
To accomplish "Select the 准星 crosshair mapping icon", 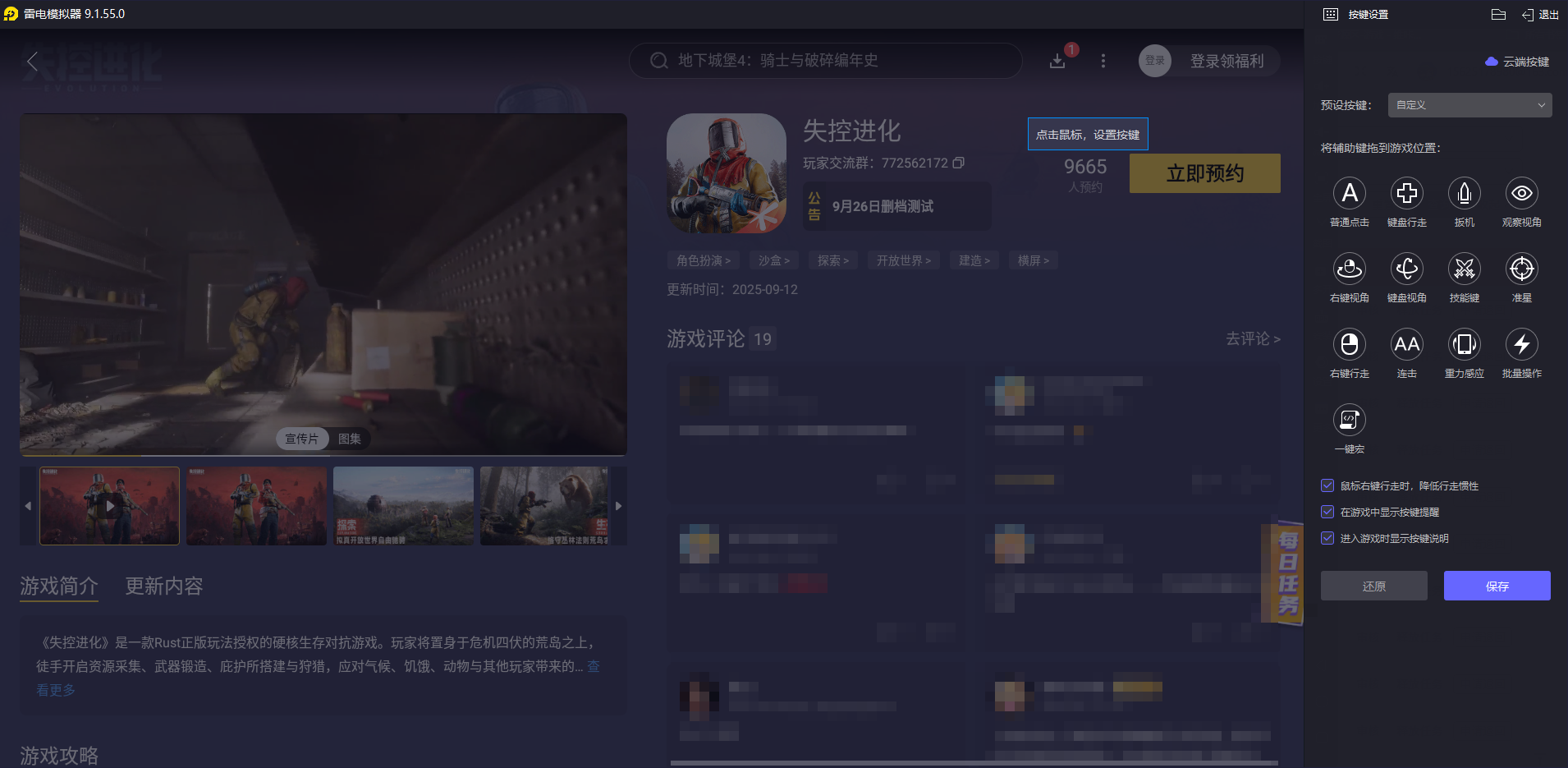I will pos(1521,269).
